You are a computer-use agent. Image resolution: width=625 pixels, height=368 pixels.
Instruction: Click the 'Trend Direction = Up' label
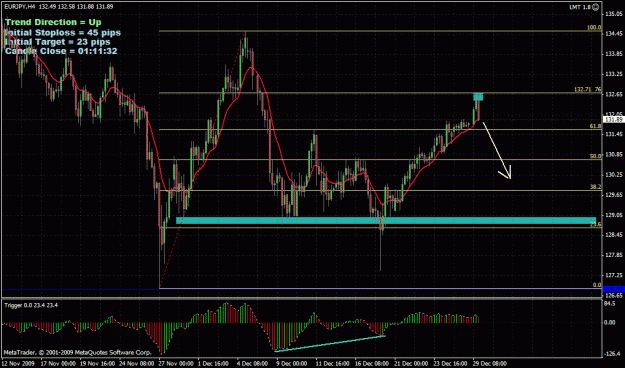coord(53,22)
